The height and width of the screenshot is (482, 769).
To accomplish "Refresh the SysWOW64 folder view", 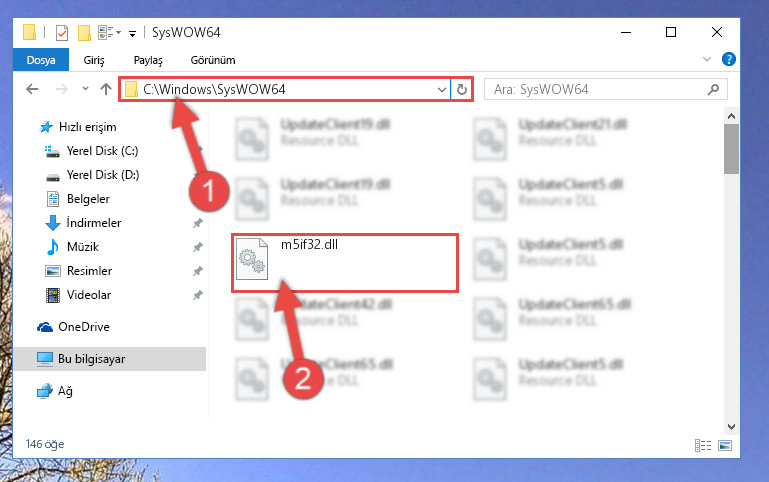I will pyautogui.click(x=461, y=89).
